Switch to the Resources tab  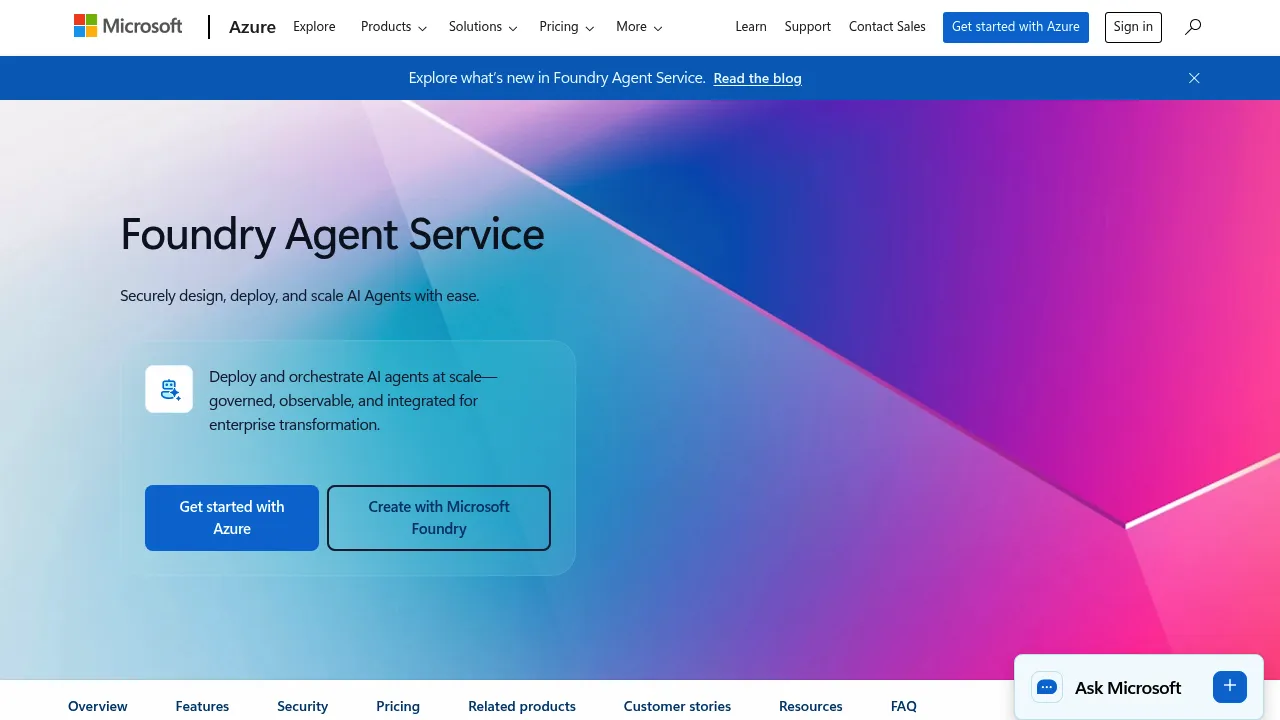point(811,706)
